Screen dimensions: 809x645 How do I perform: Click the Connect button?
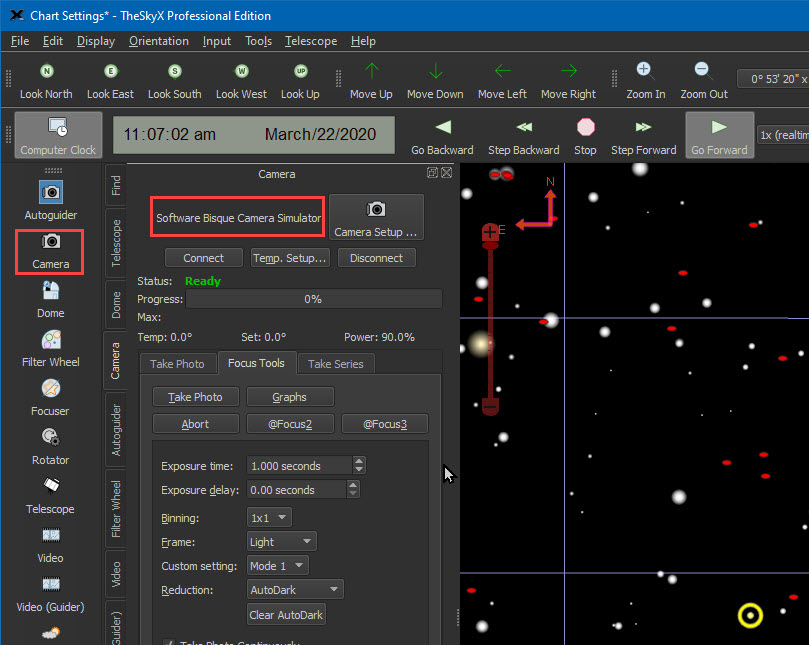pos(204,258)
